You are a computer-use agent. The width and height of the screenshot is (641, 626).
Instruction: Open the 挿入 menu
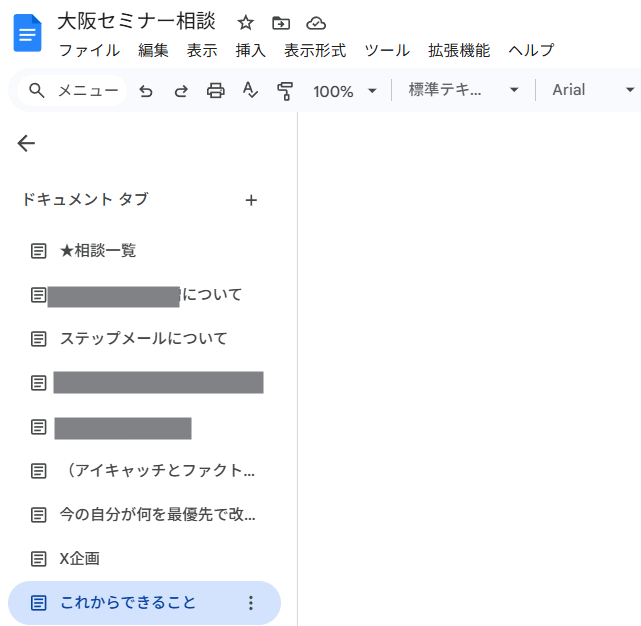(x=251, y=51)
